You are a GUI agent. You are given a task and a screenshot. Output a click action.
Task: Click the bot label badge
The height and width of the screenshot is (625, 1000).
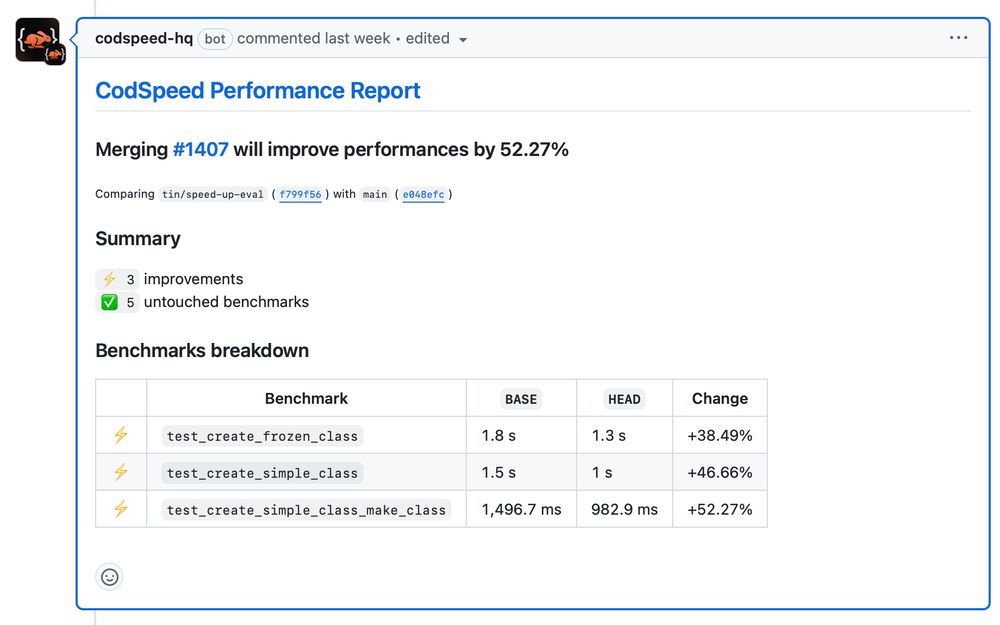[215, 39]
